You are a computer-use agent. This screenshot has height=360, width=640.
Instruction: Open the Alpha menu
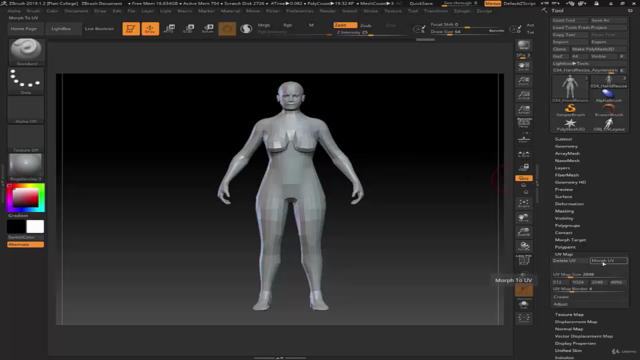(x=14, y=11)
